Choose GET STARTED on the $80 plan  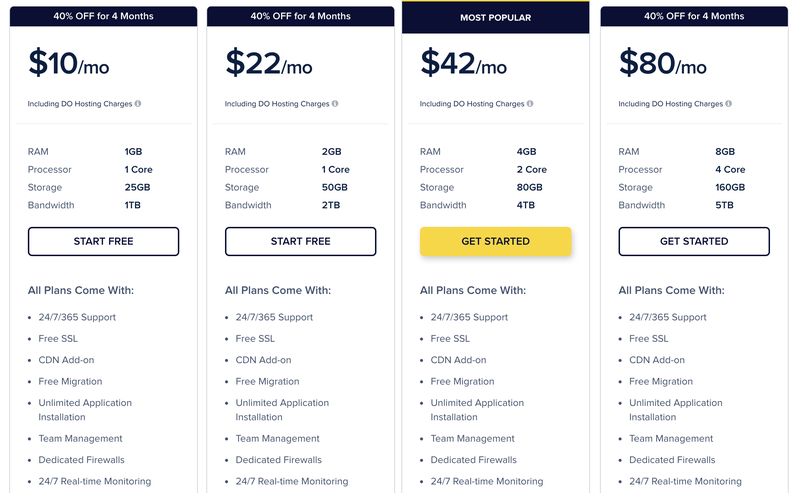694,241
